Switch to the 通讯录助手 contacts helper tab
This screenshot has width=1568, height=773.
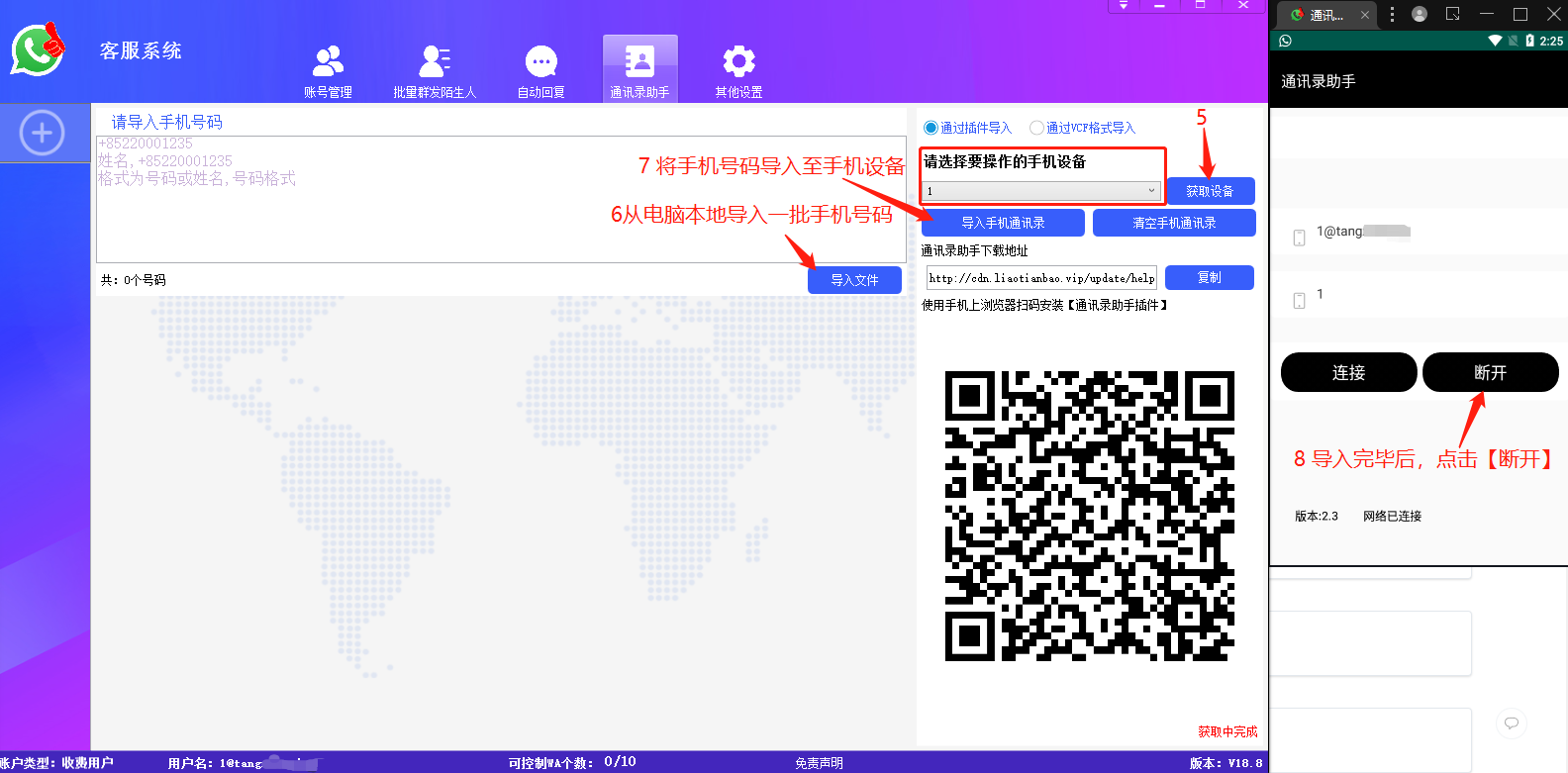coord(639,69)
